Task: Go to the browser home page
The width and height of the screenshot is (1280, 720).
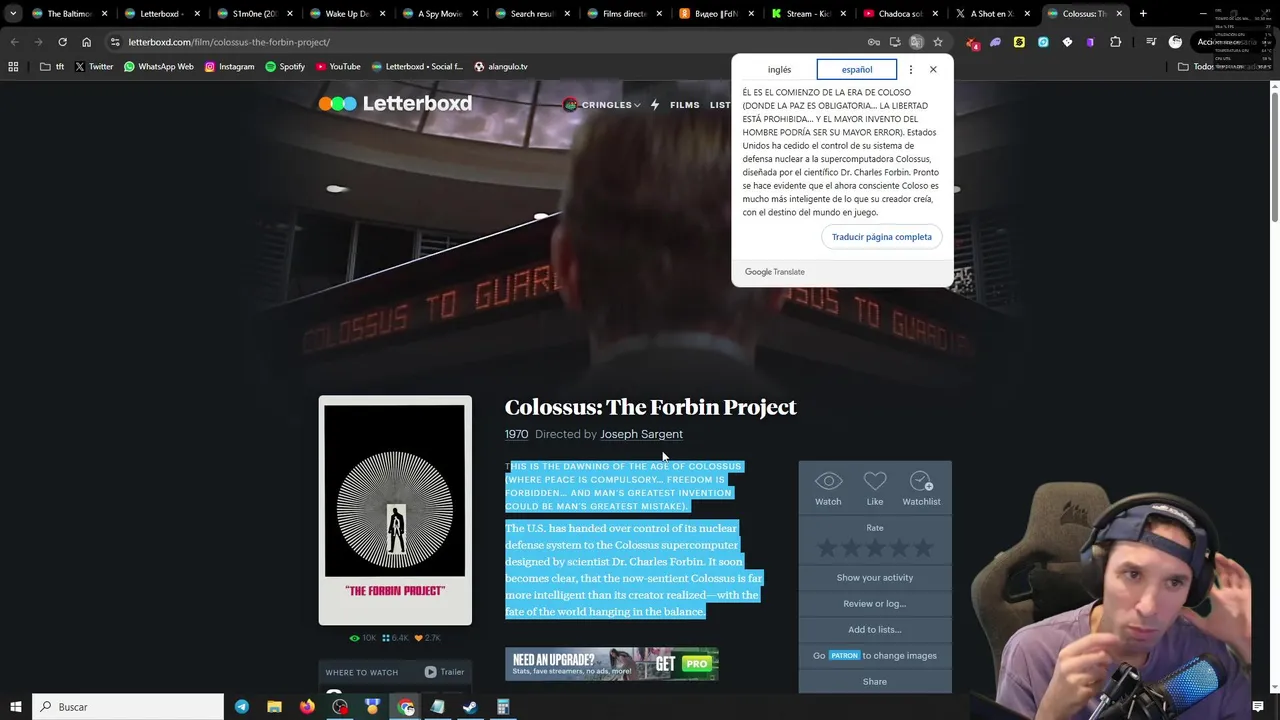Action: point(86,42)
